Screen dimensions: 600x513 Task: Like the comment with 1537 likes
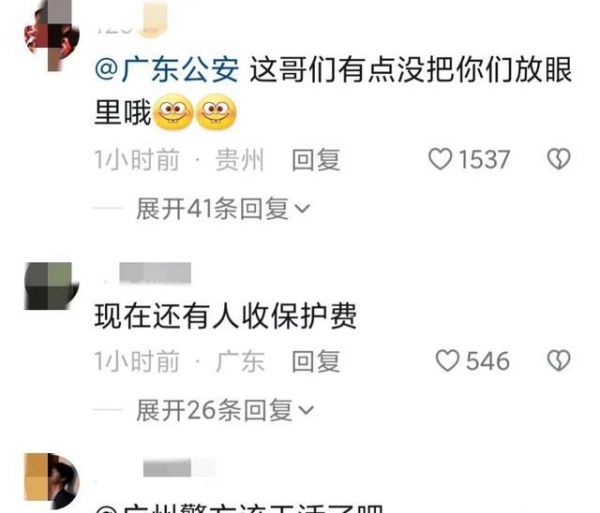click(x=440, y=159)
